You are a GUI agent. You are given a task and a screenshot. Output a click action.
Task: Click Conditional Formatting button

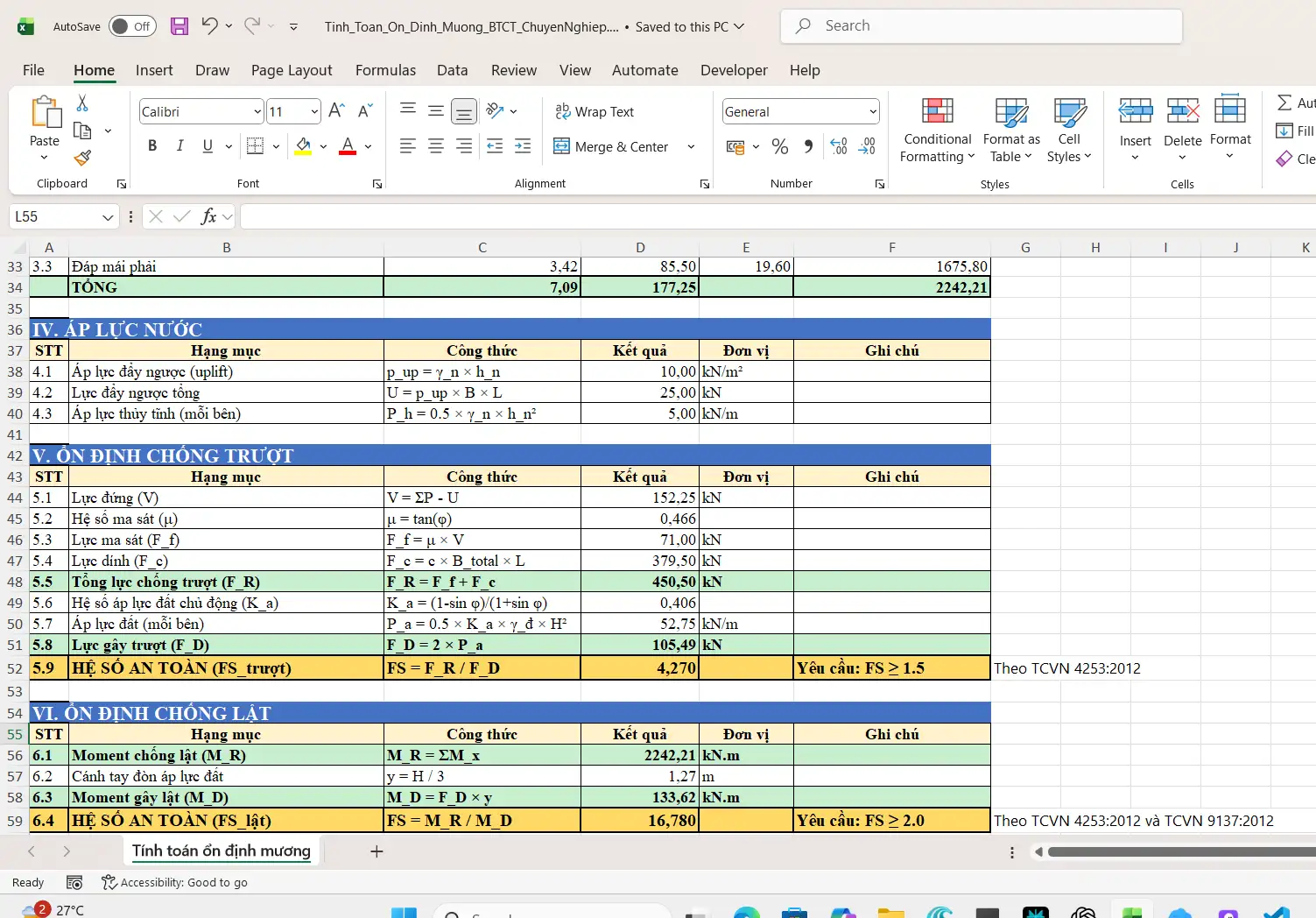[x=937, y=130]
